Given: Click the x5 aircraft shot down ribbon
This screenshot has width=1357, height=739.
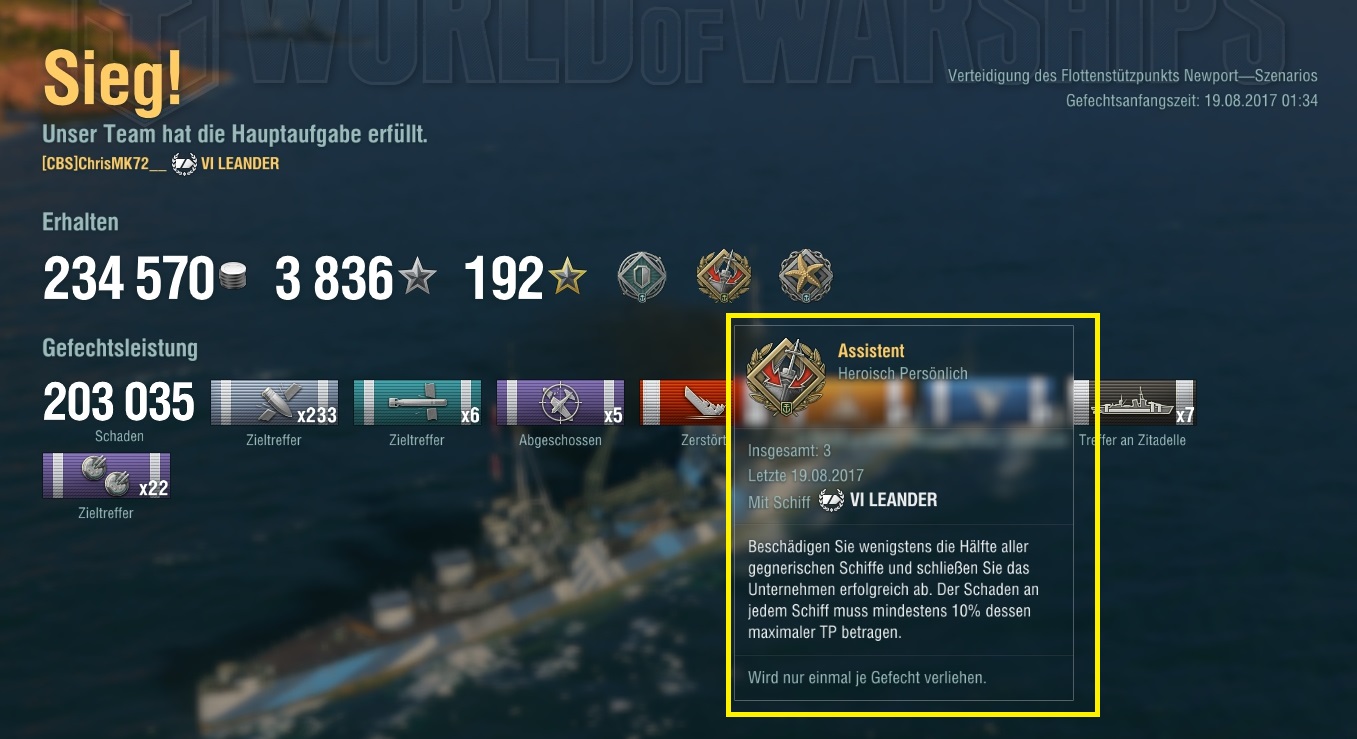Looking at the screenshot, I should 560,403.
